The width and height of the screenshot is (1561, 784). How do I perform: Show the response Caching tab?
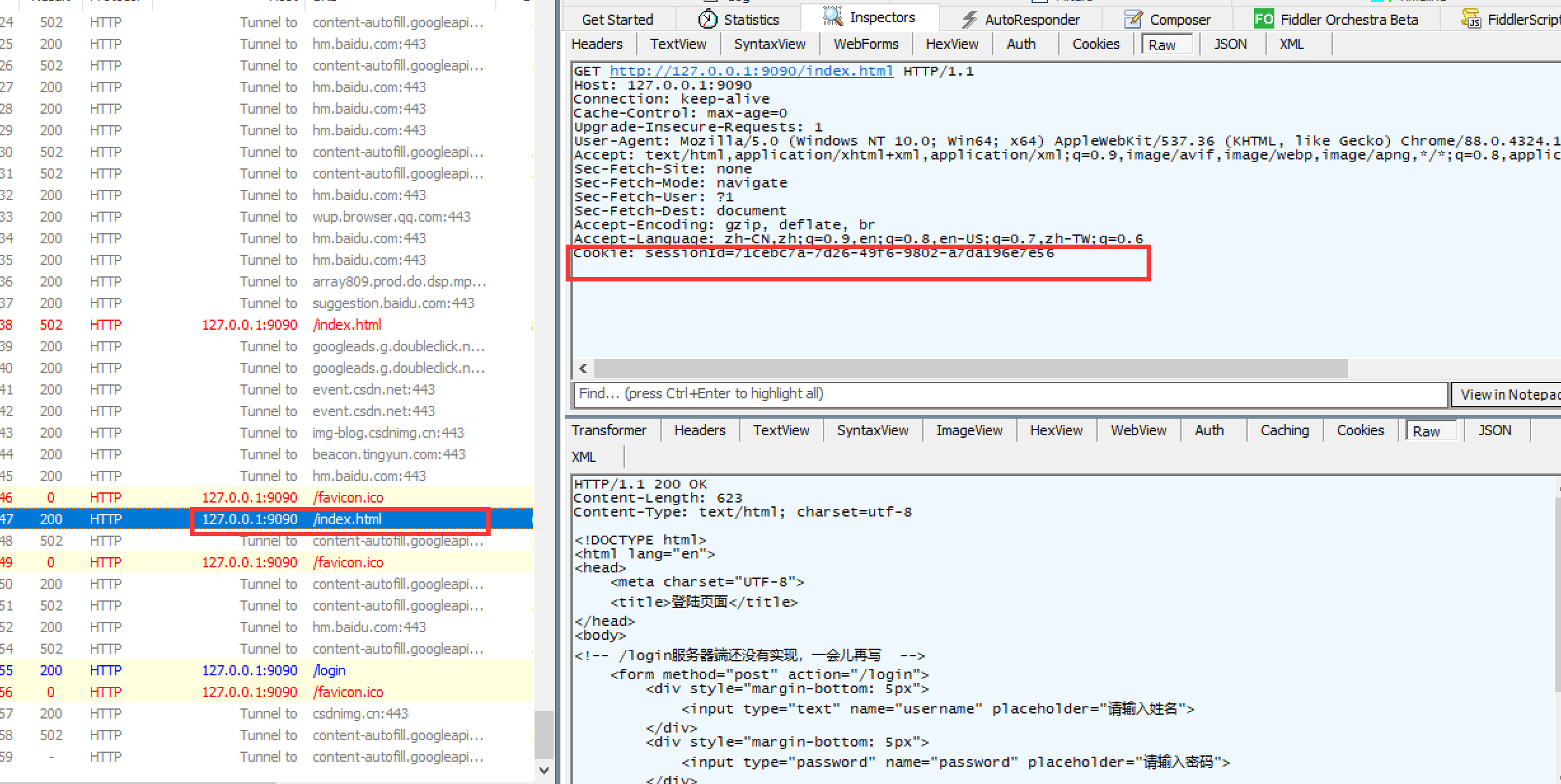1285,431
